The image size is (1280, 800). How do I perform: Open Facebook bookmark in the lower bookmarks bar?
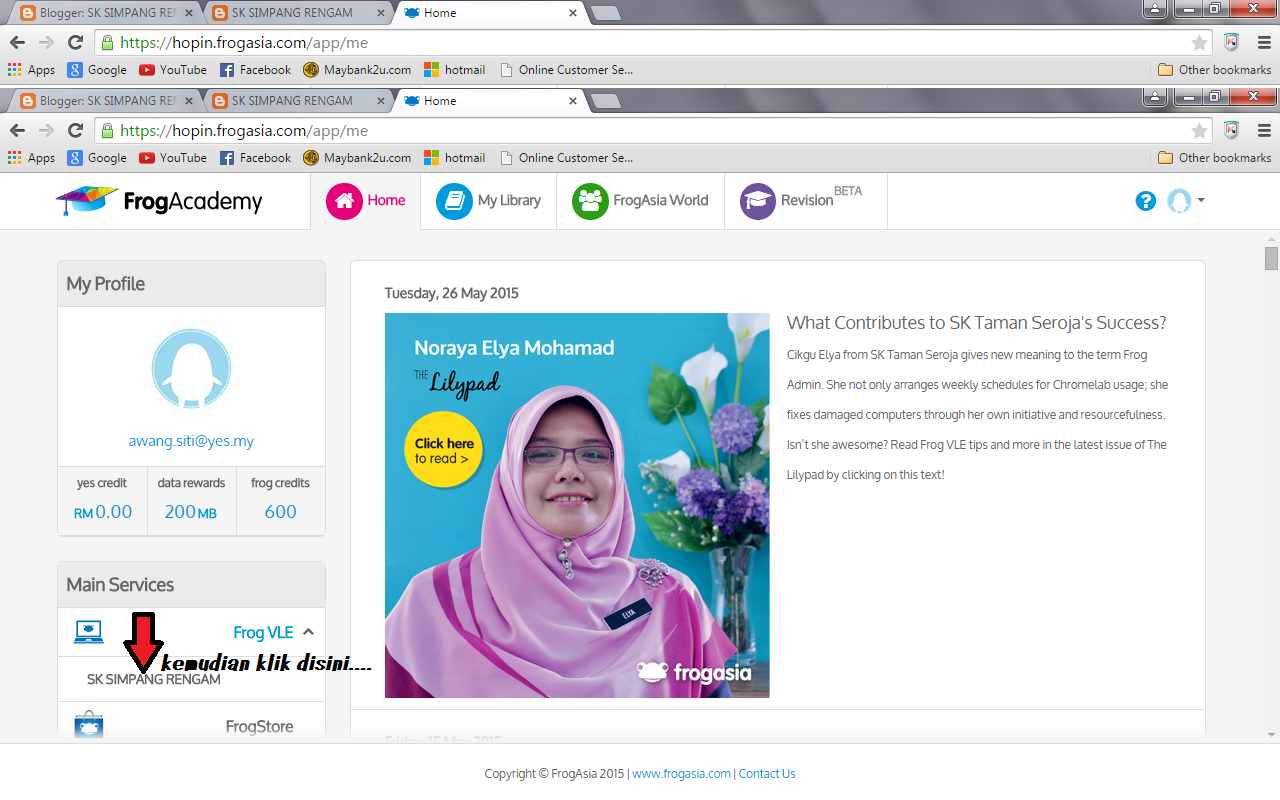click(255, 158)
